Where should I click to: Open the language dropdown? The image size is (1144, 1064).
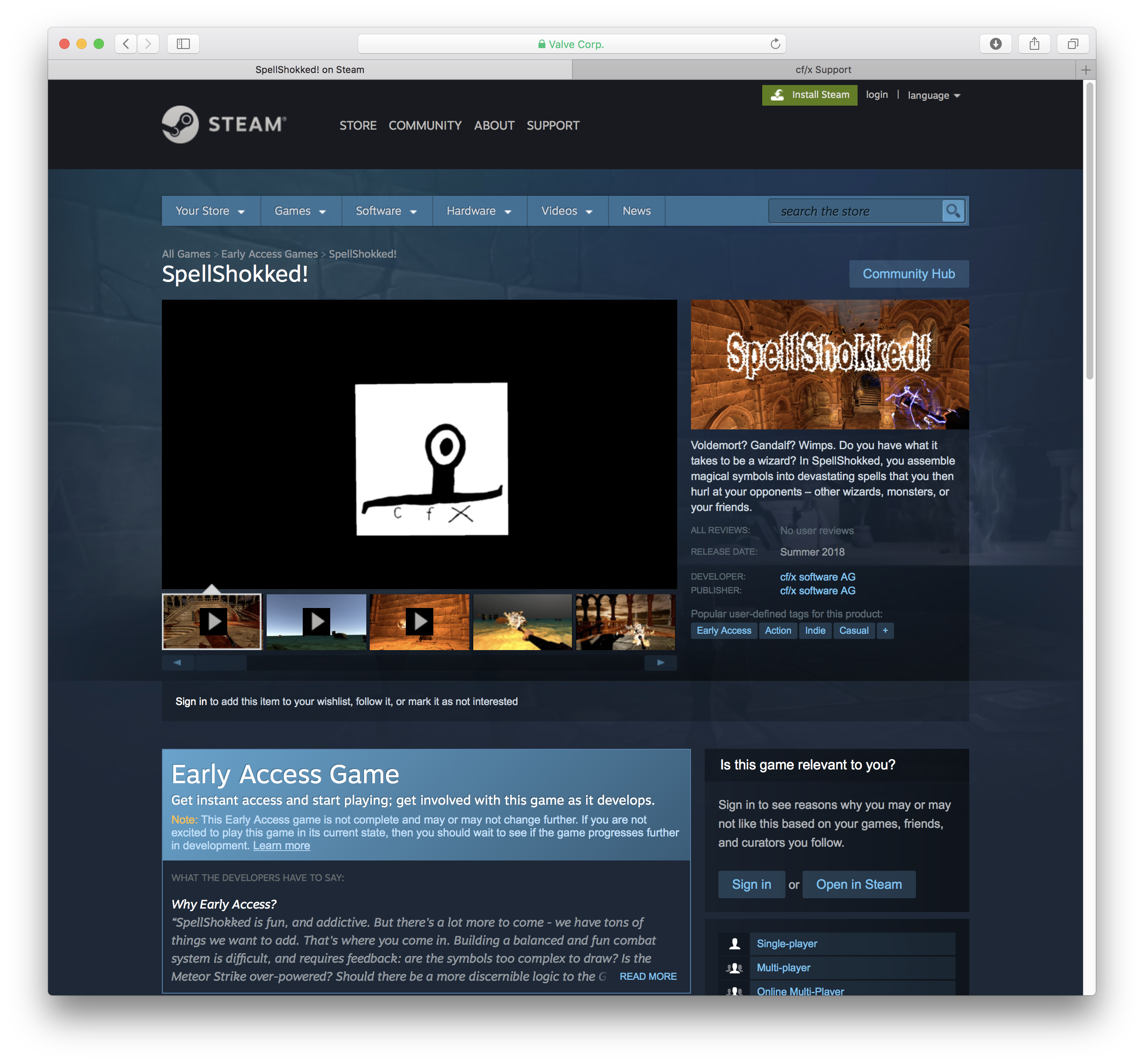(x=934, y=95)
